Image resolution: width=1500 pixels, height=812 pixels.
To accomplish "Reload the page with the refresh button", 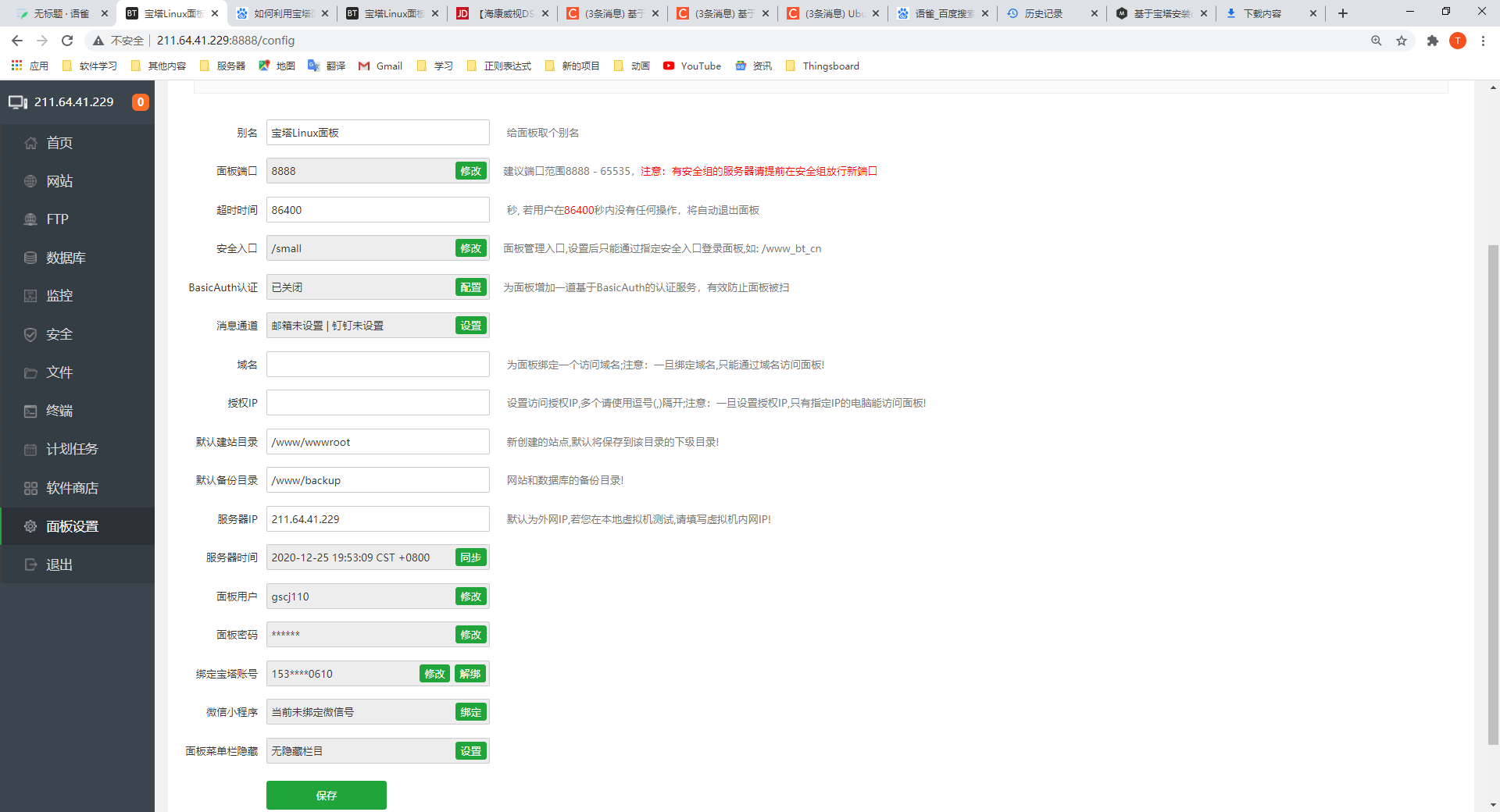I will coord(67,41).
